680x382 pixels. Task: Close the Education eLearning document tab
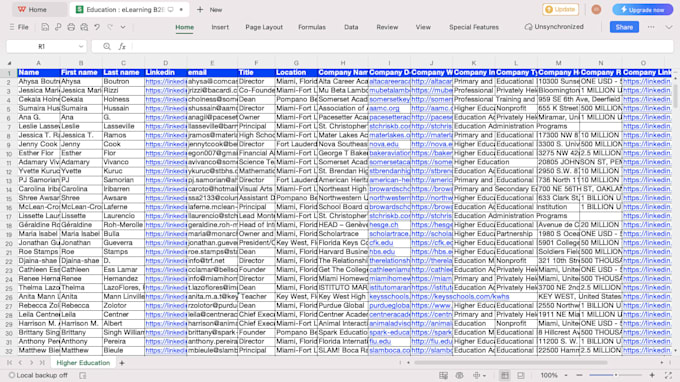tap(181, 9)
